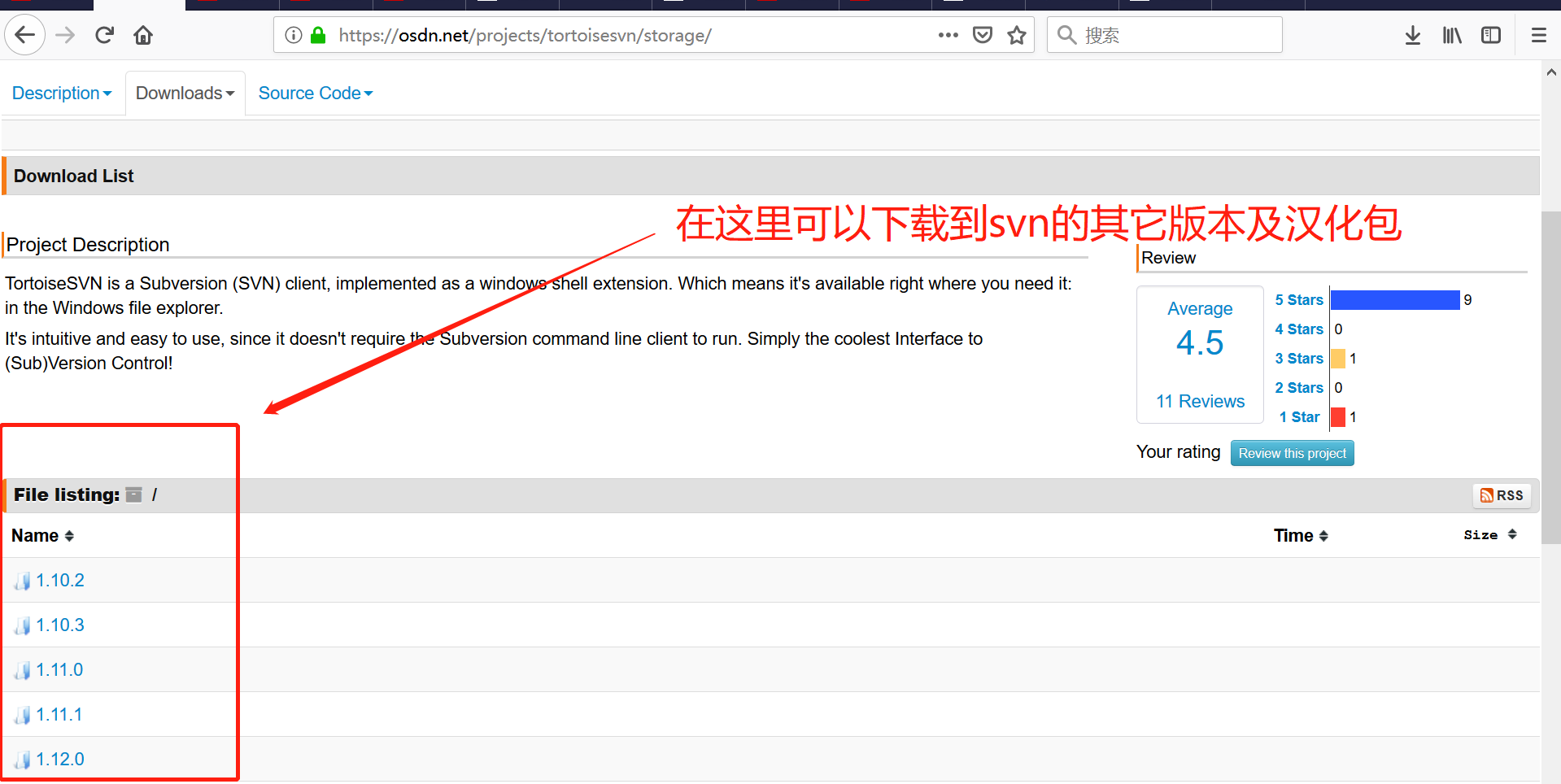Sort file listing by Name
This screenshot has height=784, width=1561.
coord(42,536)
